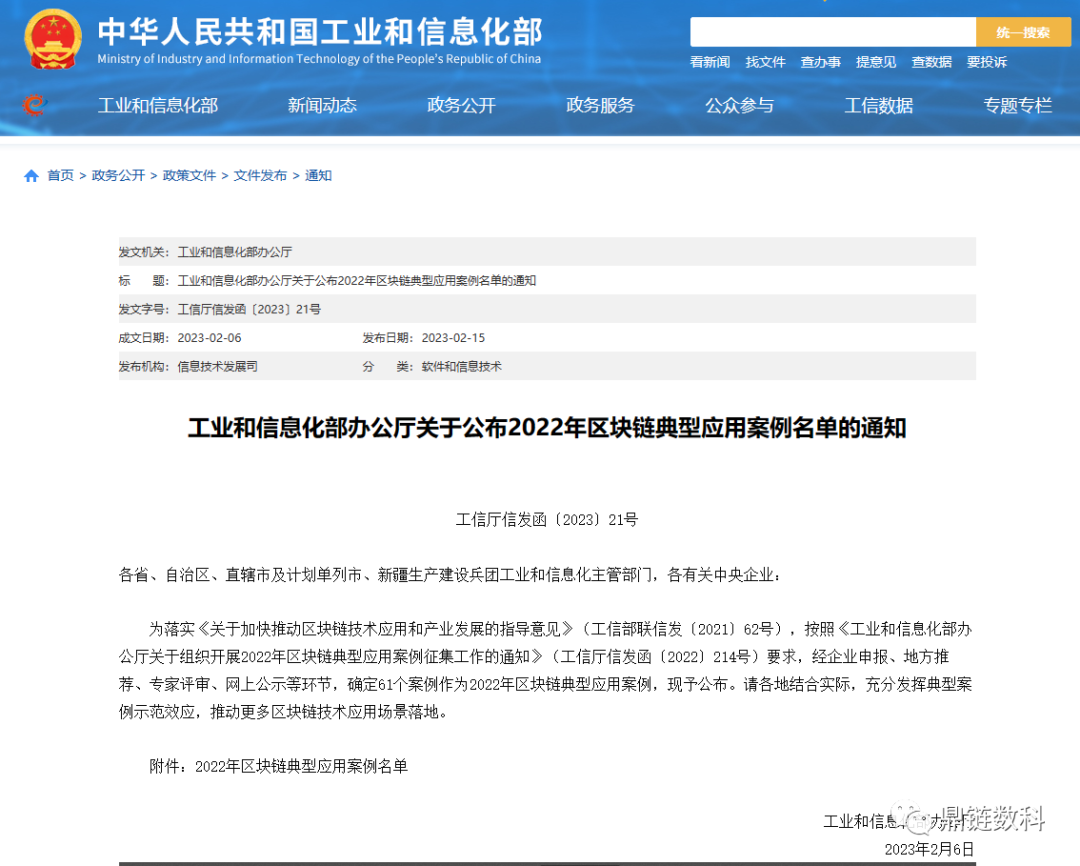Viewport: 1080px width, 866px height.
Task: Click the 统一搜索 search button
Action: coord(1022,31)
